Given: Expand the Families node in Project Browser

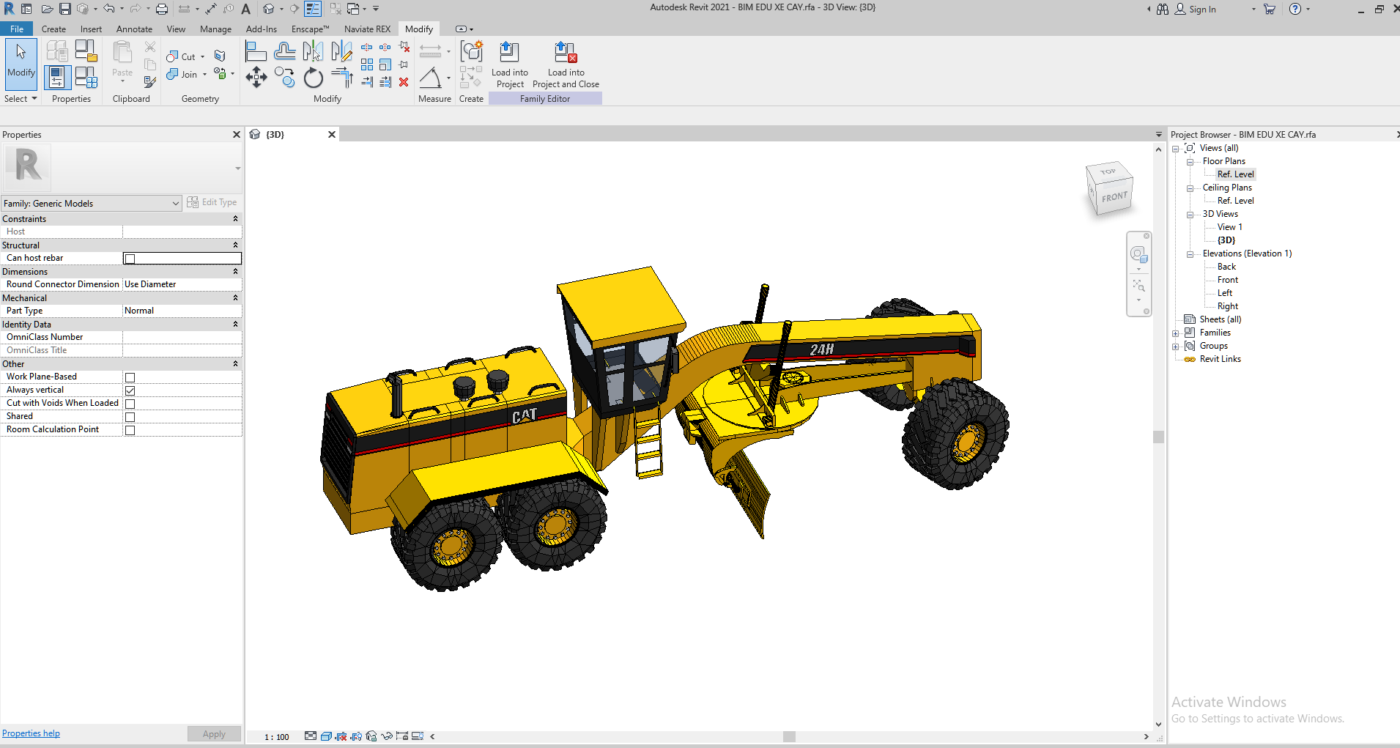Looking at the screenshot, I should pyautogui.click(x=1176, y=333).
